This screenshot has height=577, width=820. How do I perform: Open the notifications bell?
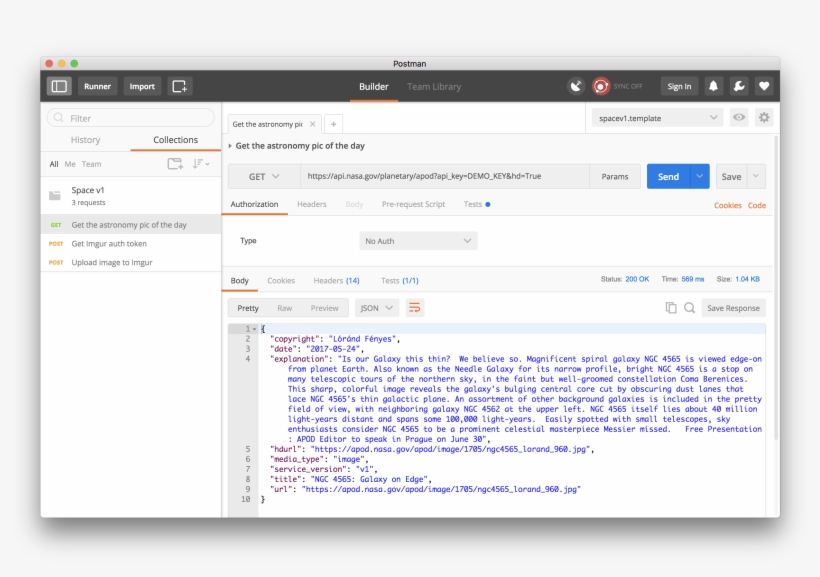tap(713, 86)
